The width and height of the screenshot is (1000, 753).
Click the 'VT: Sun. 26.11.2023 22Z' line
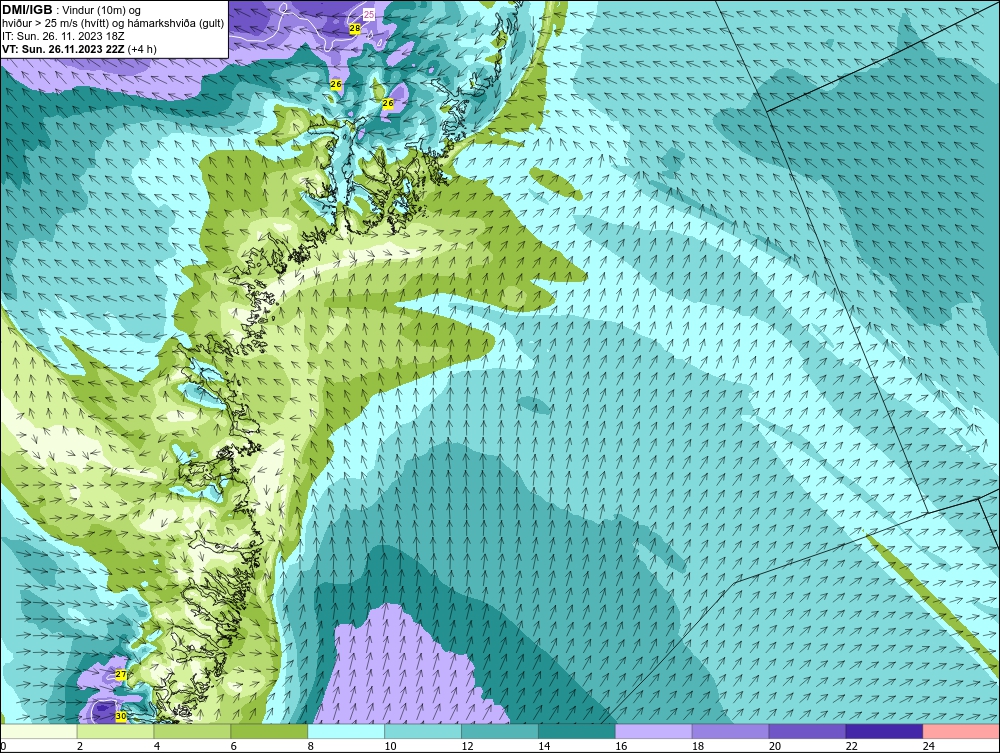tap(64, 49)
